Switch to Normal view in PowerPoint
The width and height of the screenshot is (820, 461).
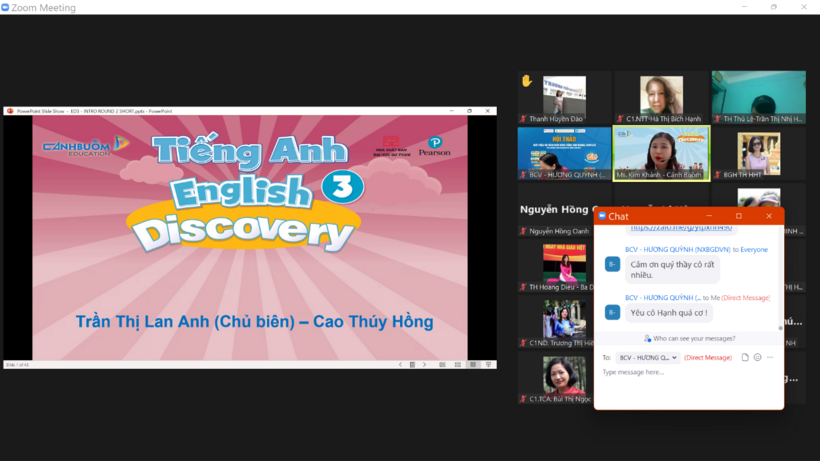442,365
